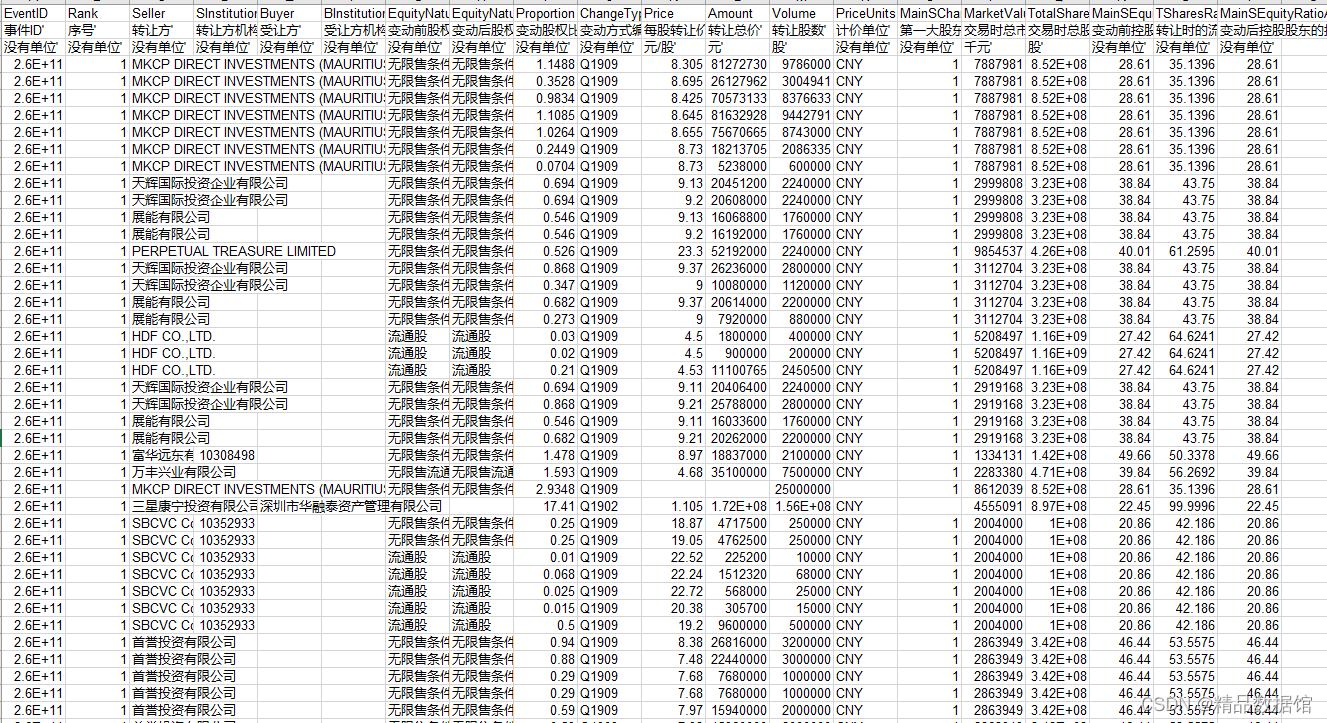Screen dimensions: 1327x723
Task: Select volume cell 3004941
Action: [801, 81]
